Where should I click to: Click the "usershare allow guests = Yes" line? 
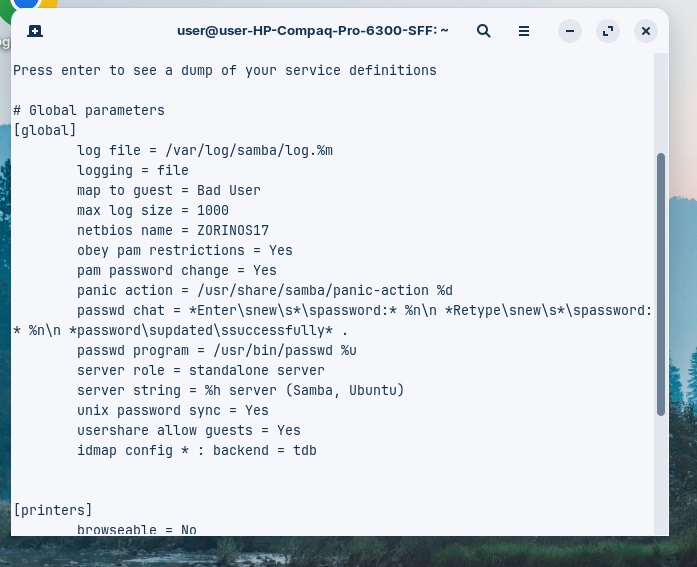188,430
